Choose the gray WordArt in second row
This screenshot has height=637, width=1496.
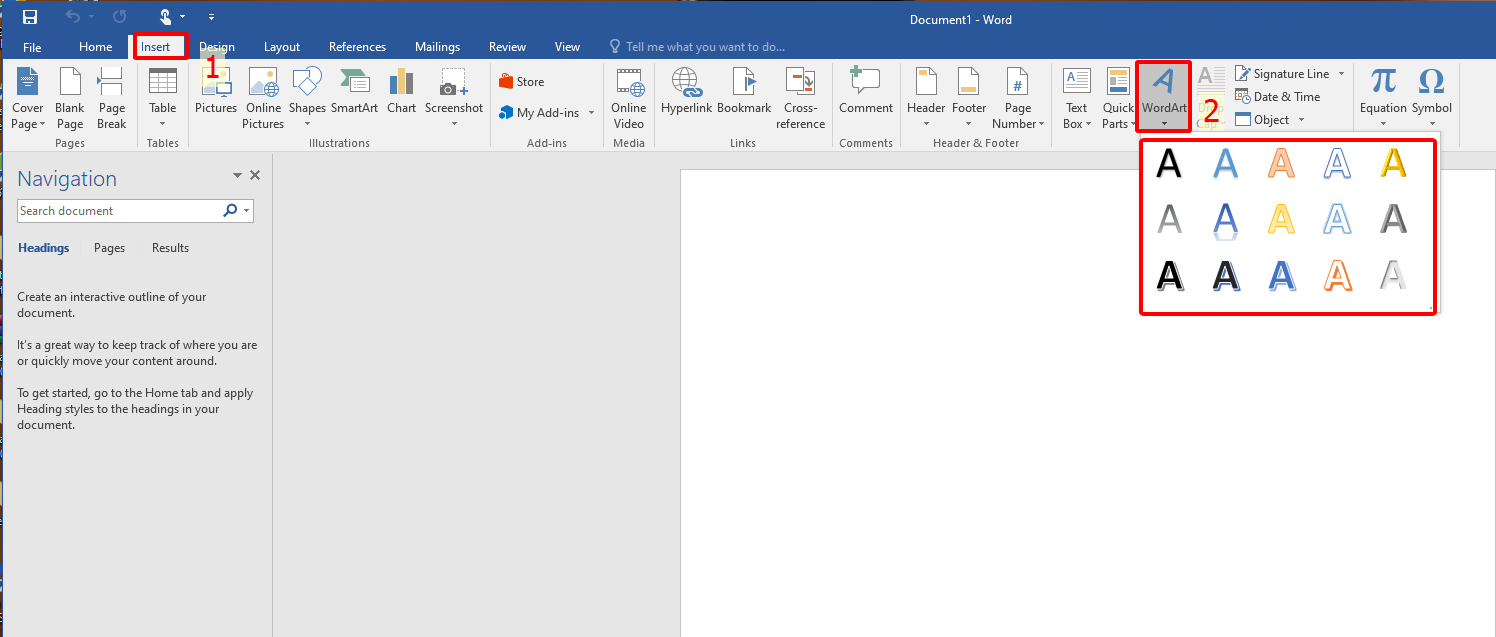click(x=1169, y=219)
